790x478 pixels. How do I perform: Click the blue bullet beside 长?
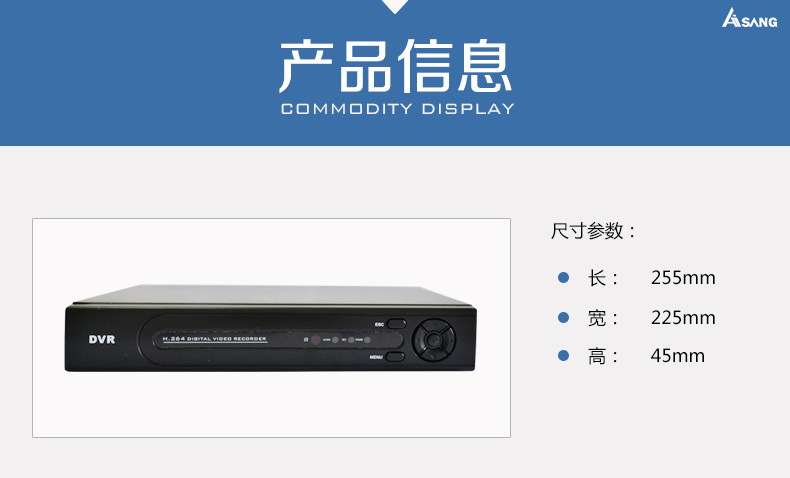[x=563, y=277]
